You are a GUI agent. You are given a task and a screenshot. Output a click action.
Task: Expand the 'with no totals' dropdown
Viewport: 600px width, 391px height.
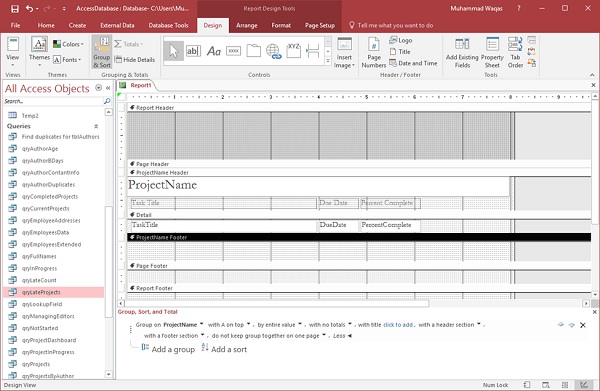[x=330, y=324]
